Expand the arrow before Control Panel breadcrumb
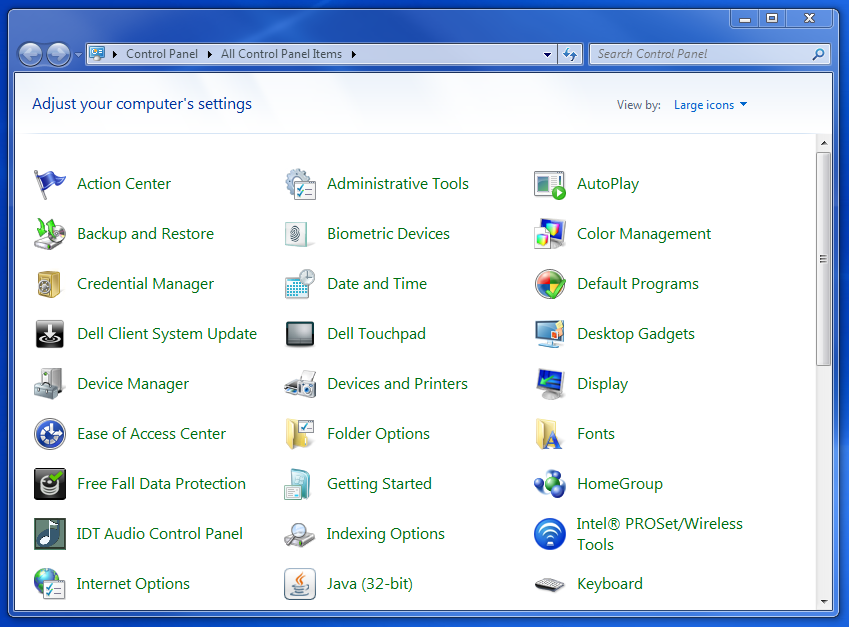 point(115,54)
